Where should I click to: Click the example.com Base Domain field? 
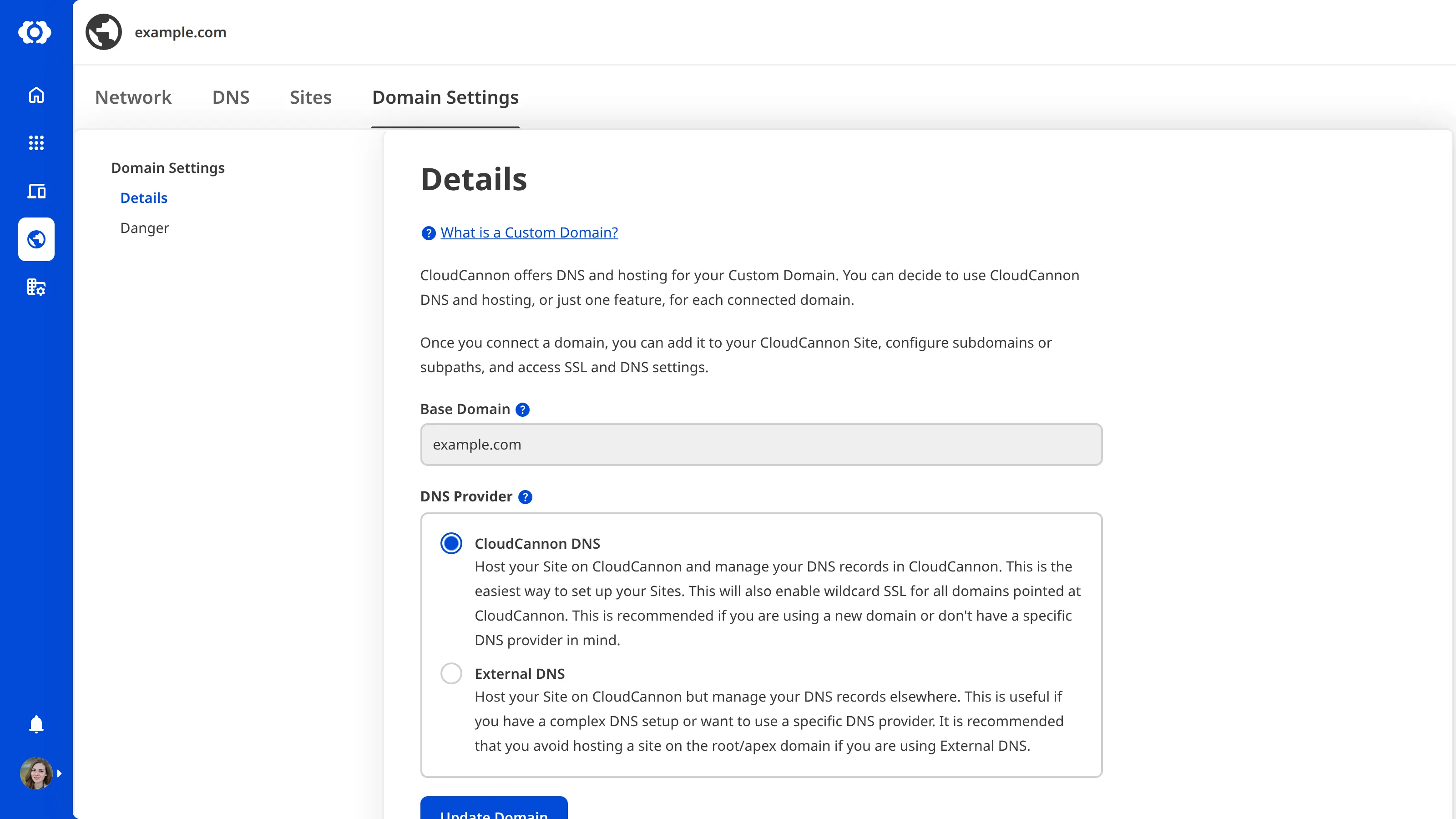point(760,444)
